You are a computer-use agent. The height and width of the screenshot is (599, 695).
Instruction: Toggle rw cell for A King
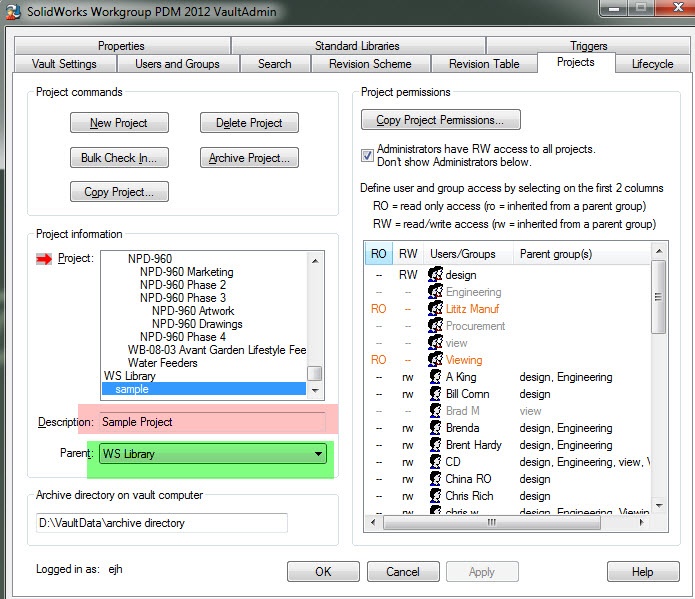pos(408,377)
